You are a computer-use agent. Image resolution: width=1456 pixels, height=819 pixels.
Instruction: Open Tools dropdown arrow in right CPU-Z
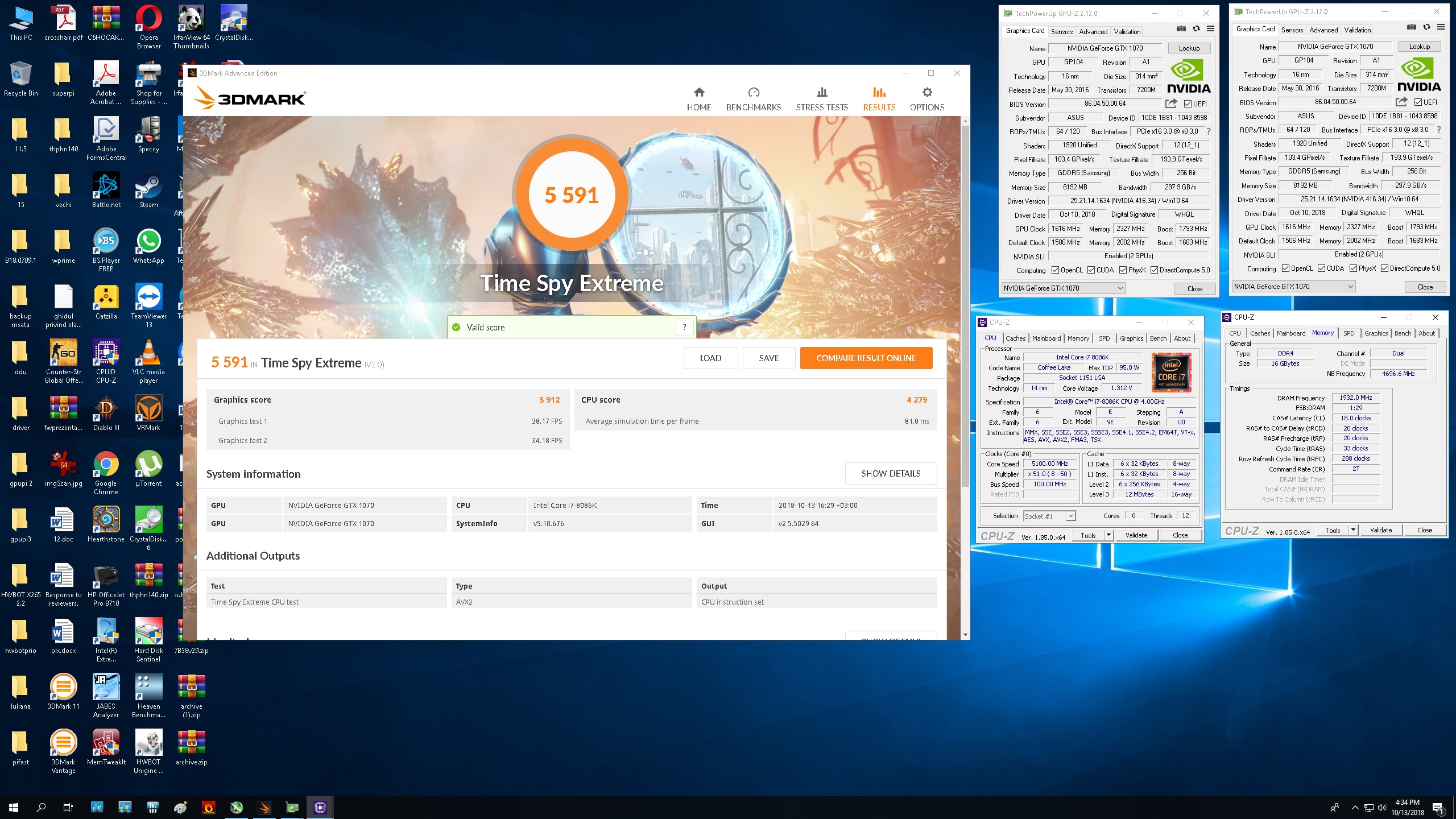tap(1353, 530)
